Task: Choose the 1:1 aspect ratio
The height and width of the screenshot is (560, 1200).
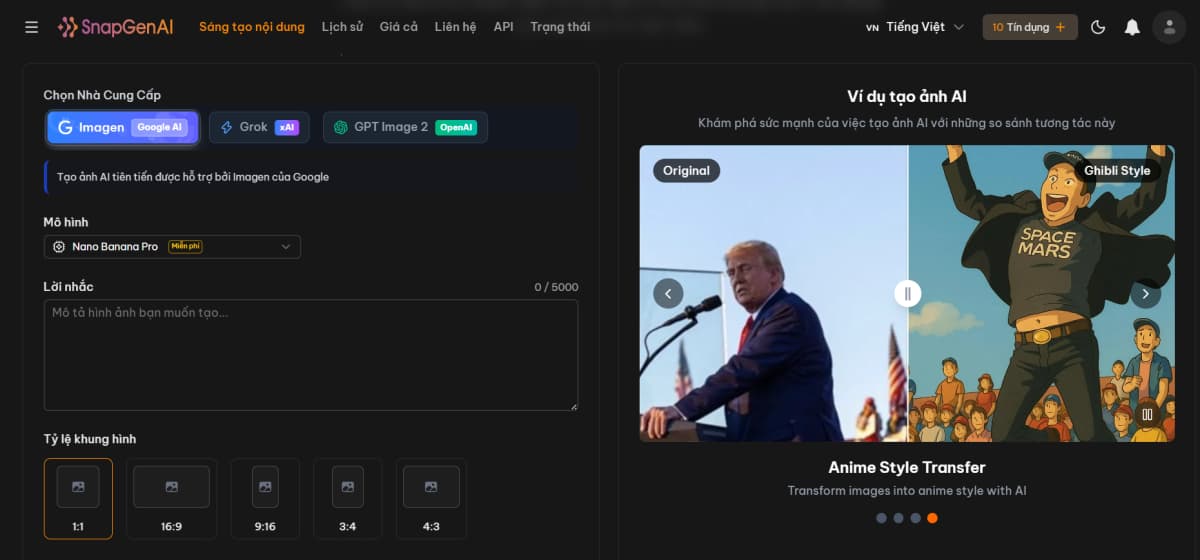Action: pos(78,498)
